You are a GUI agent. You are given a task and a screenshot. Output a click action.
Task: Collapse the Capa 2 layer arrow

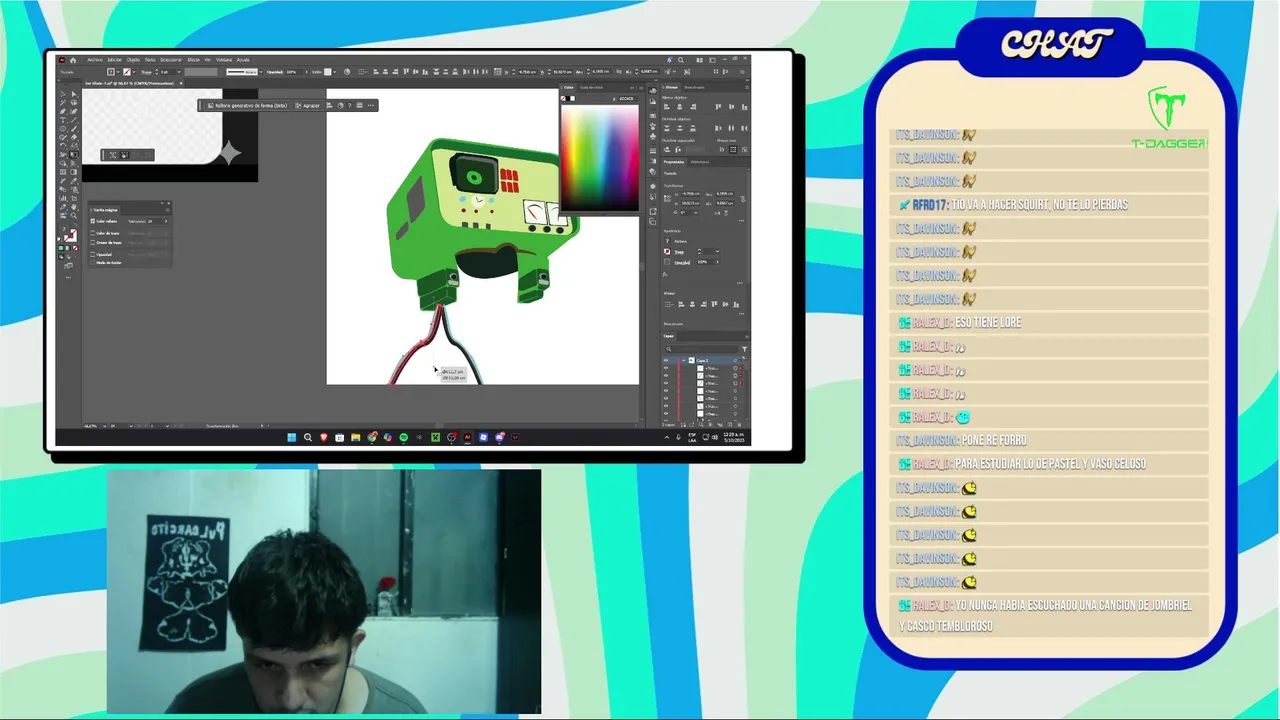pyautogui.click(x=684, y=361)
